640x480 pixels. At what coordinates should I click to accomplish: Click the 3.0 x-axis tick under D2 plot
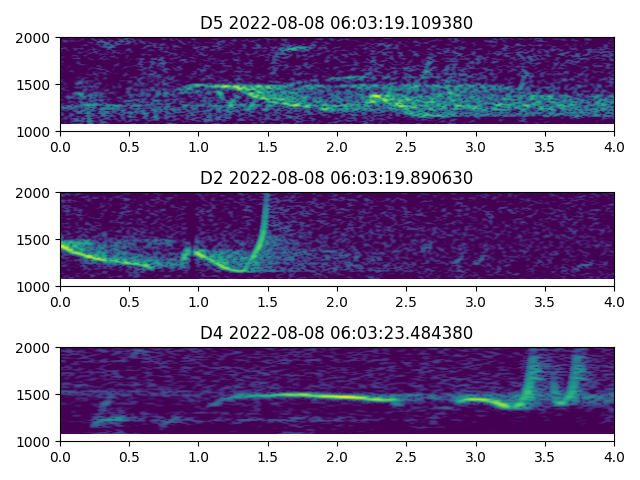pyautogui.click(x=476, y=301)
